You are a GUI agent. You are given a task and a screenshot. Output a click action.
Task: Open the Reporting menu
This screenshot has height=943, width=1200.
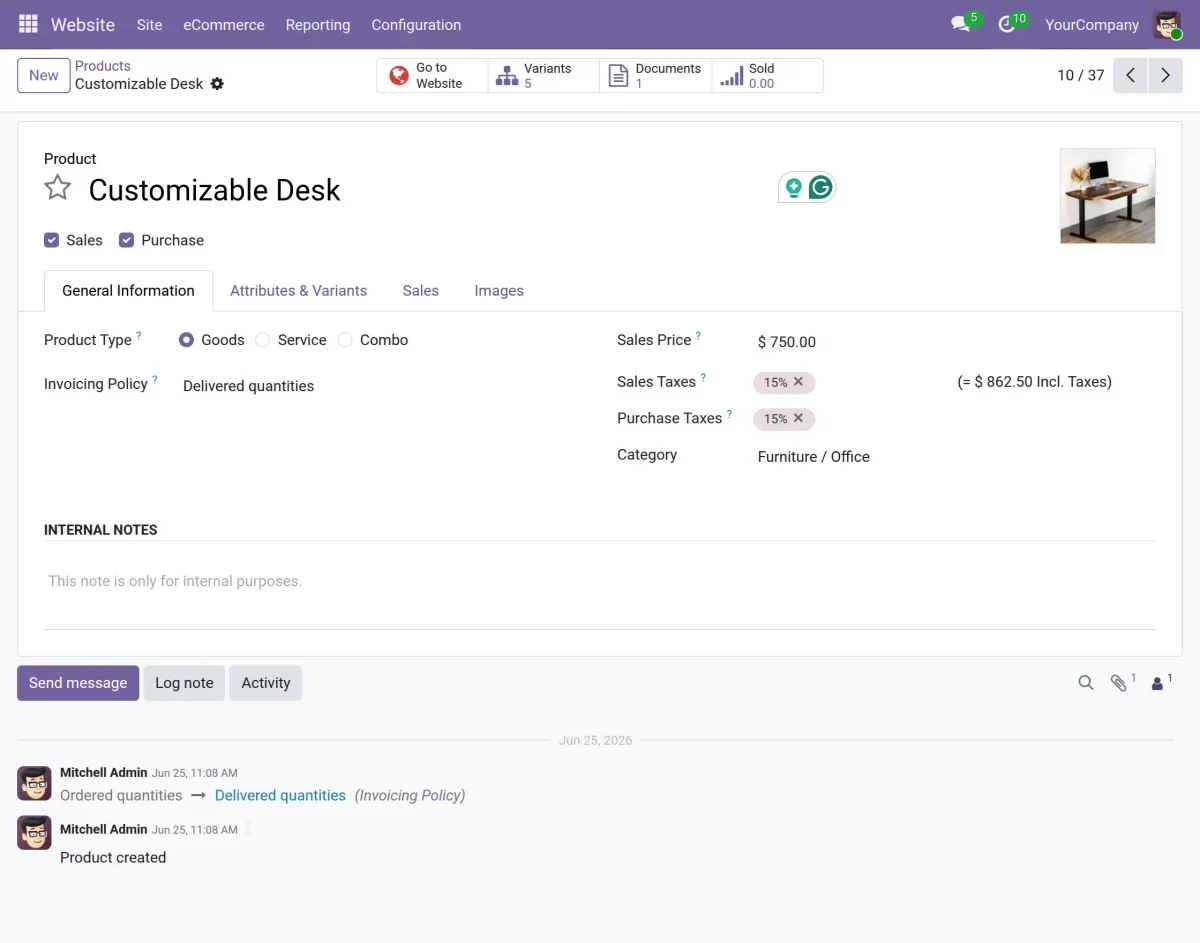(x=318, y=25)
